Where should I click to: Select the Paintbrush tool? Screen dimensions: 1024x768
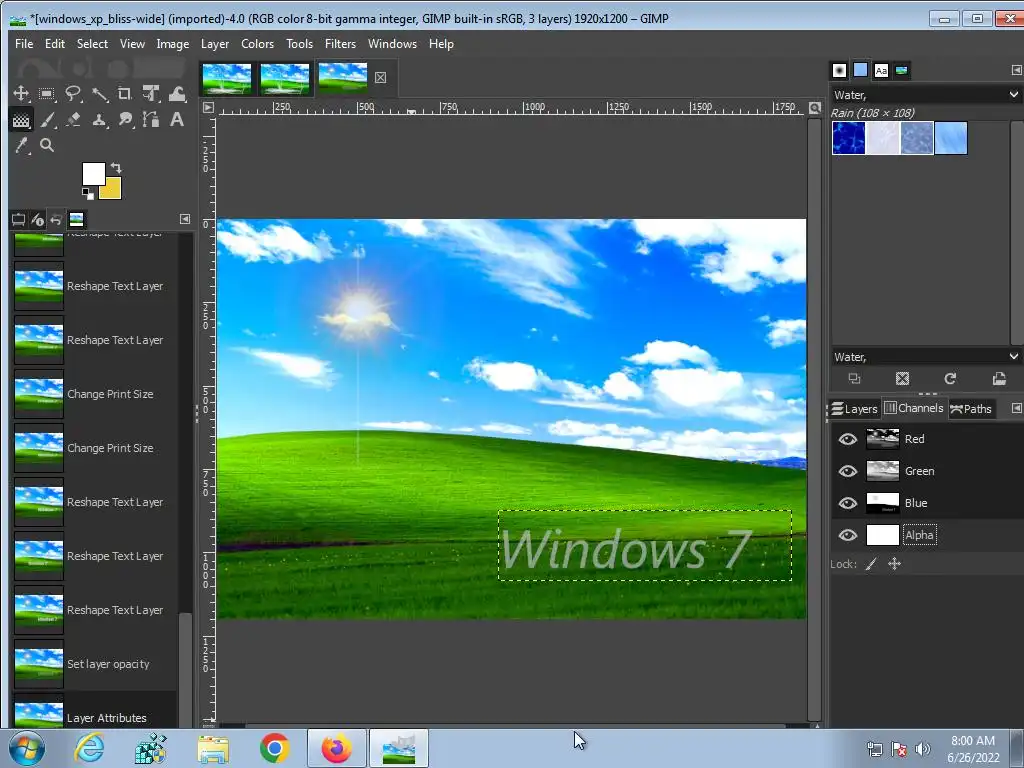tap(47, 120)
